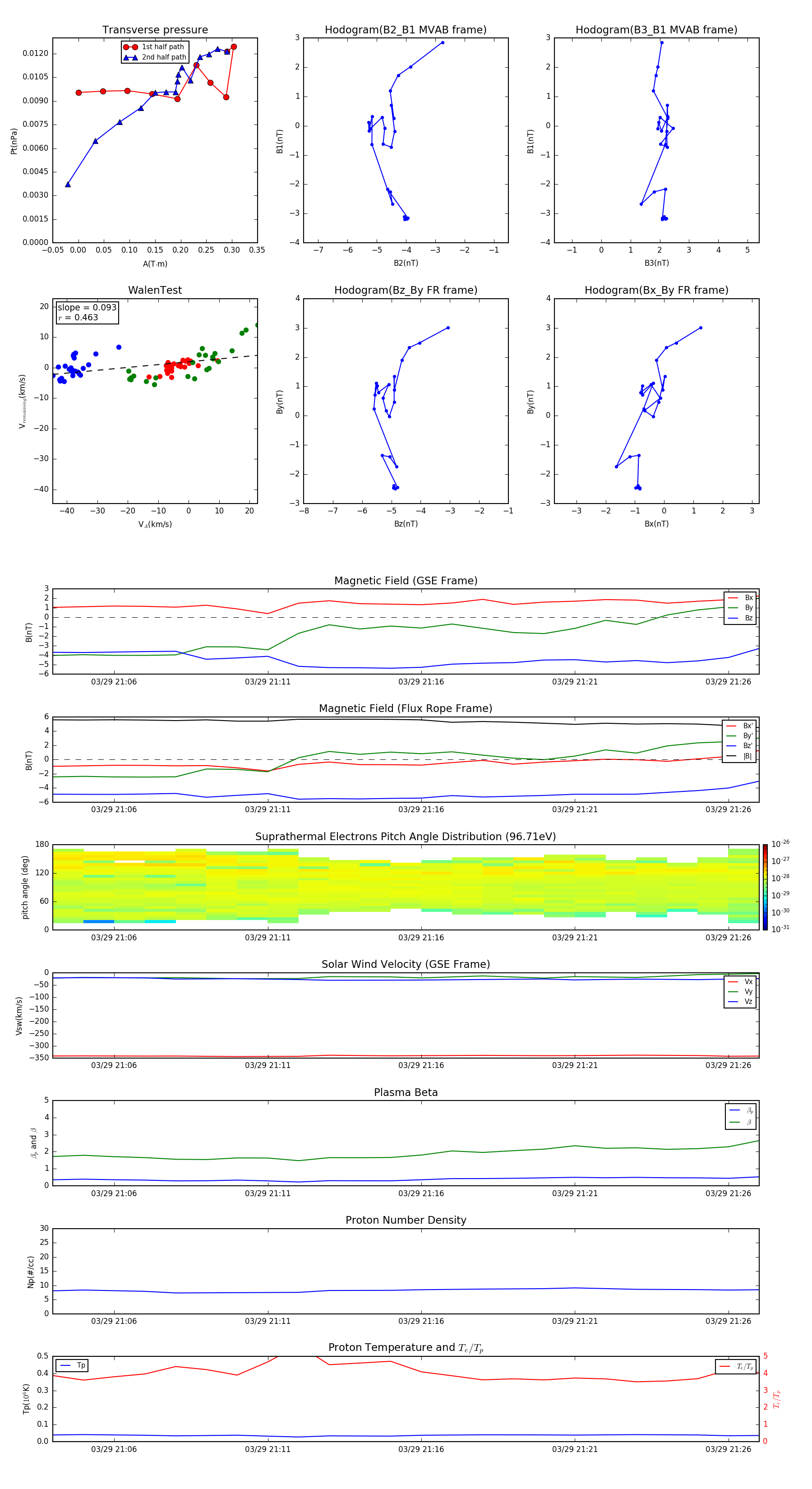Click the Bx legend entry in GSE plot

(740, 598)
